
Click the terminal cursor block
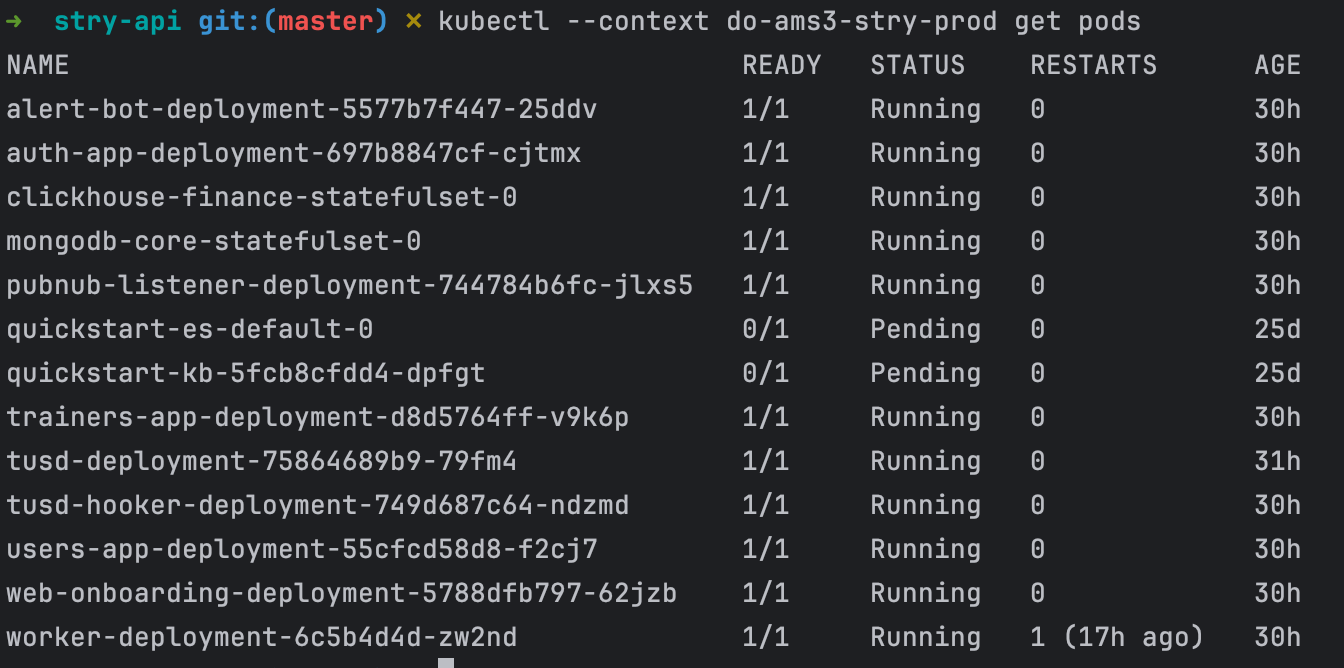coord(446,662)
